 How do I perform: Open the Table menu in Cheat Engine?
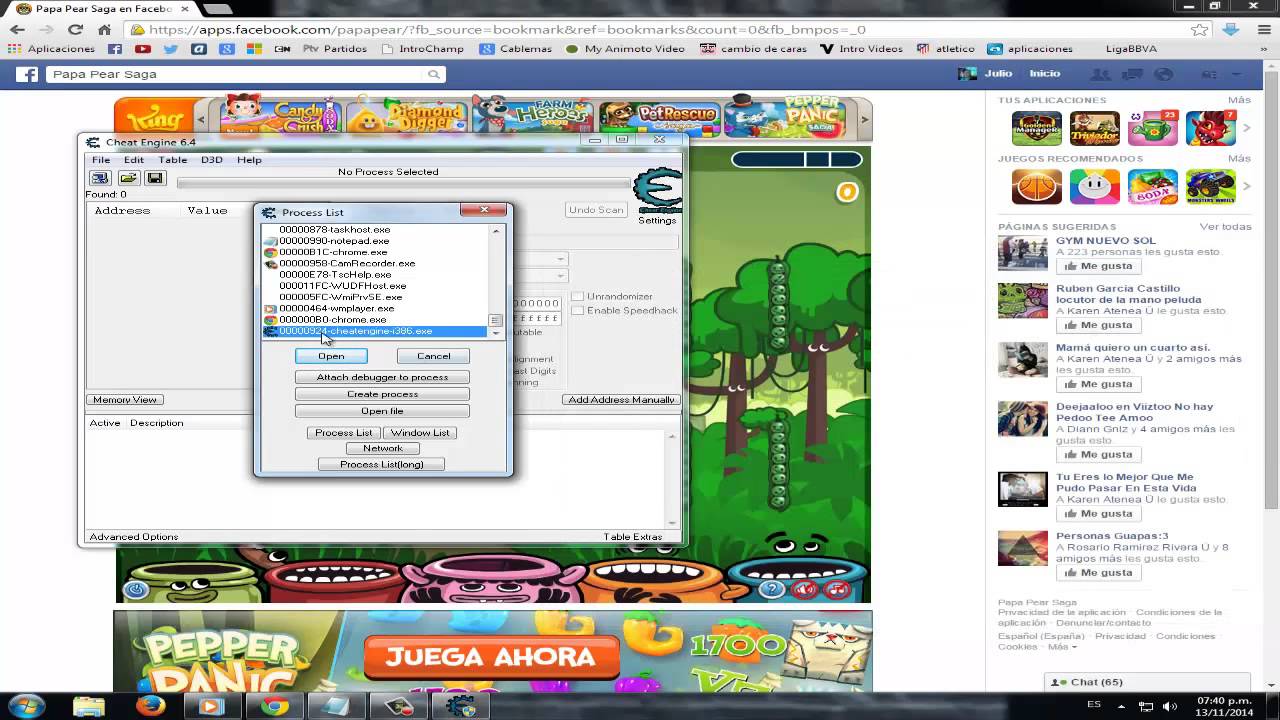[x=173, y=160]
